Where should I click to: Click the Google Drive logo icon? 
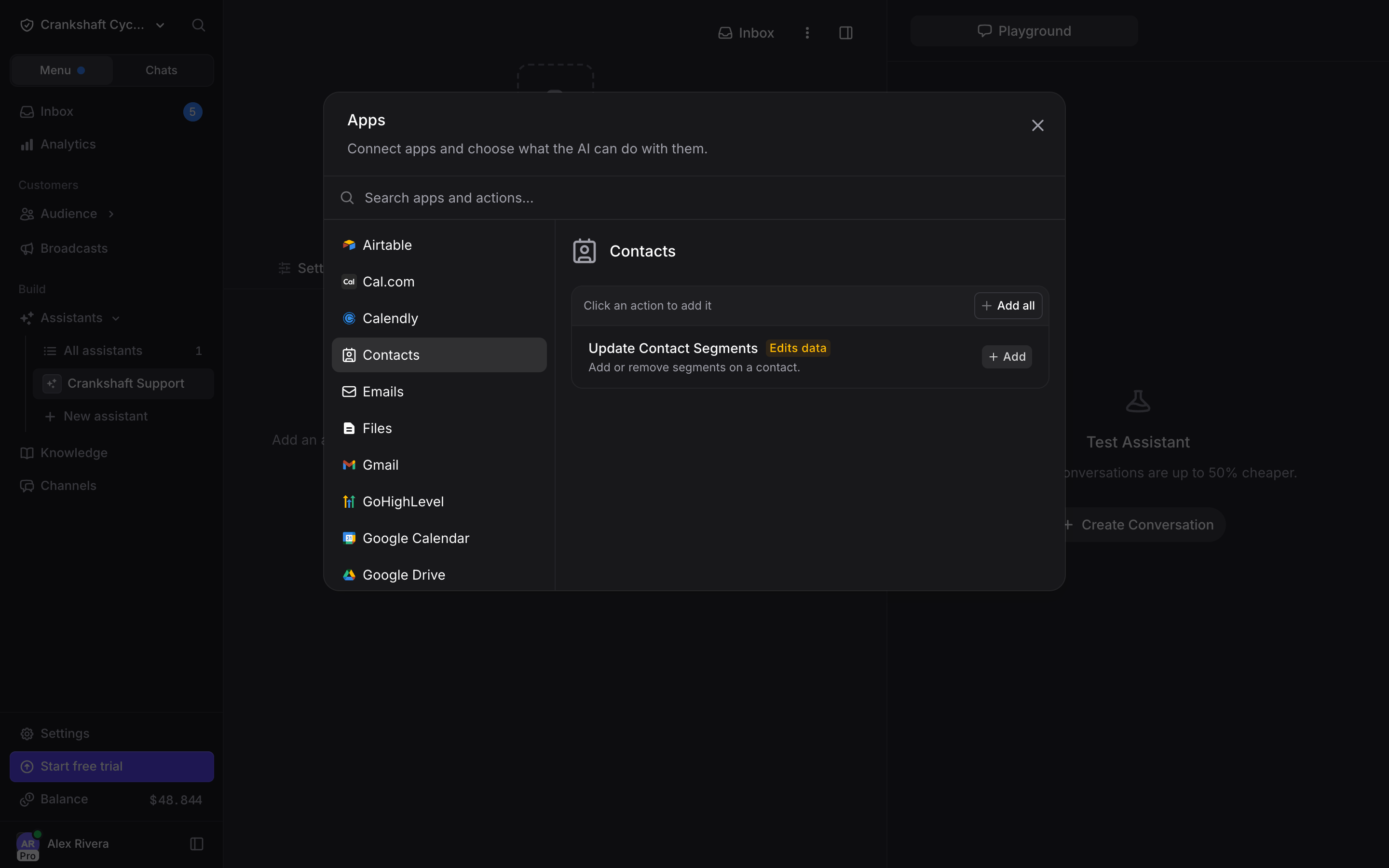coord(349,575)
